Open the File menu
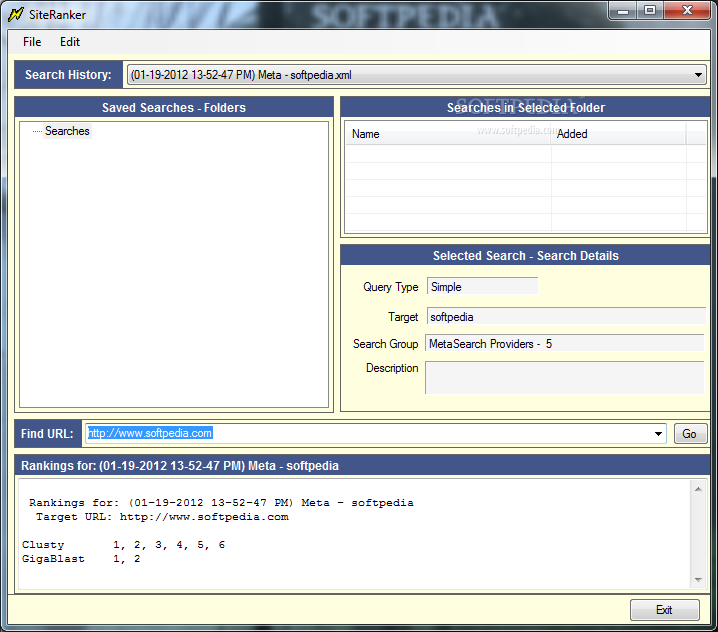Image resolution: width=718 pixels, height=632 pixels. coord(32,42)
